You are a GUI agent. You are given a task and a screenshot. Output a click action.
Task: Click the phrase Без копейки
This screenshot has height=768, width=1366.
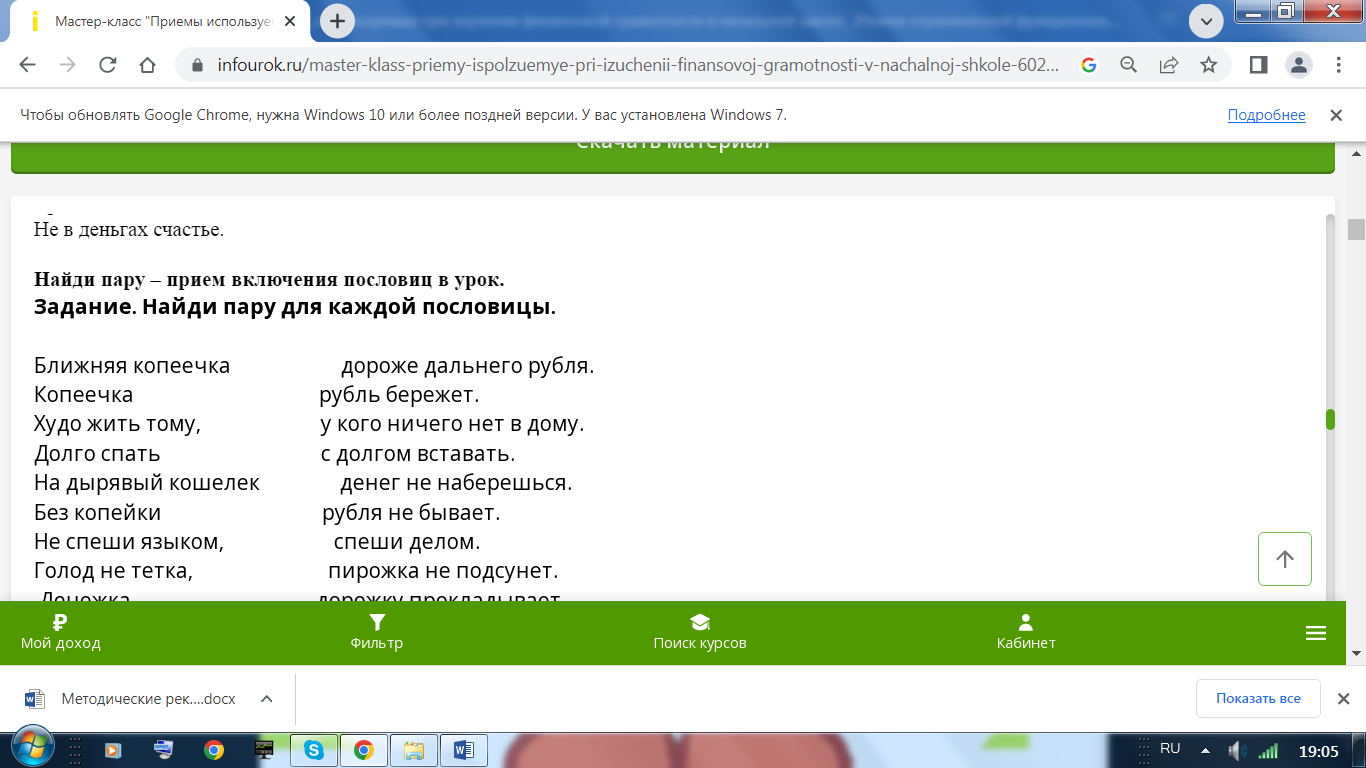tap(98, 513)
